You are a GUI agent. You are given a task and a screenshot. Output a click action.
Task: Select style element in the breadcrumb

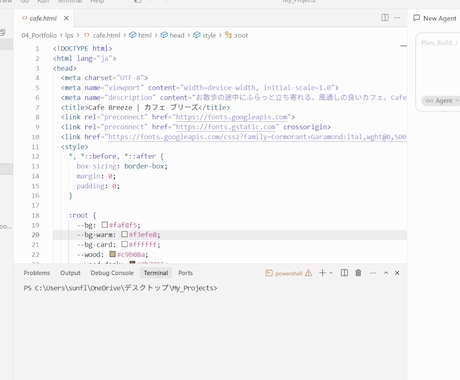click(205, 35)
